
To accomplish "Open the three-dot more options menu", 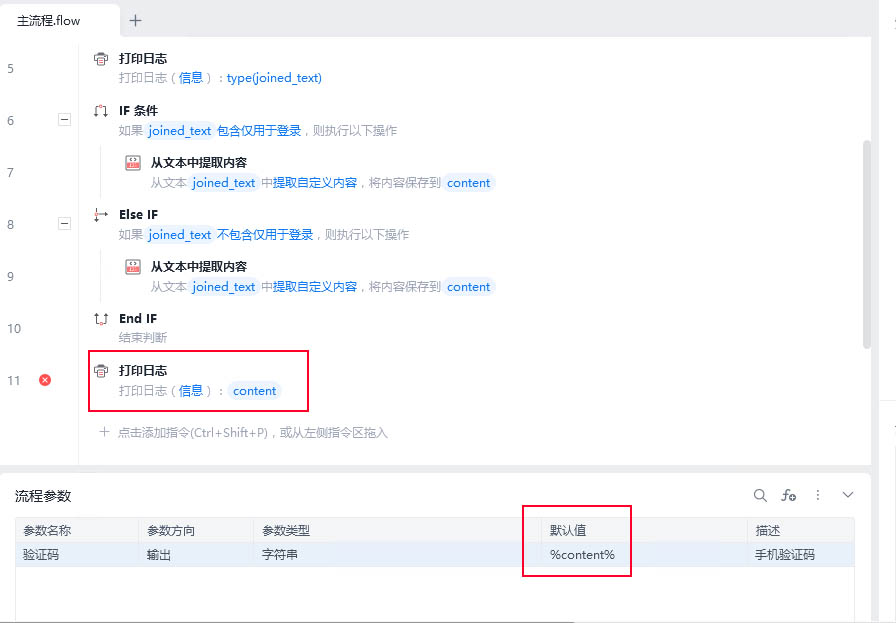I will pos(818,495).
